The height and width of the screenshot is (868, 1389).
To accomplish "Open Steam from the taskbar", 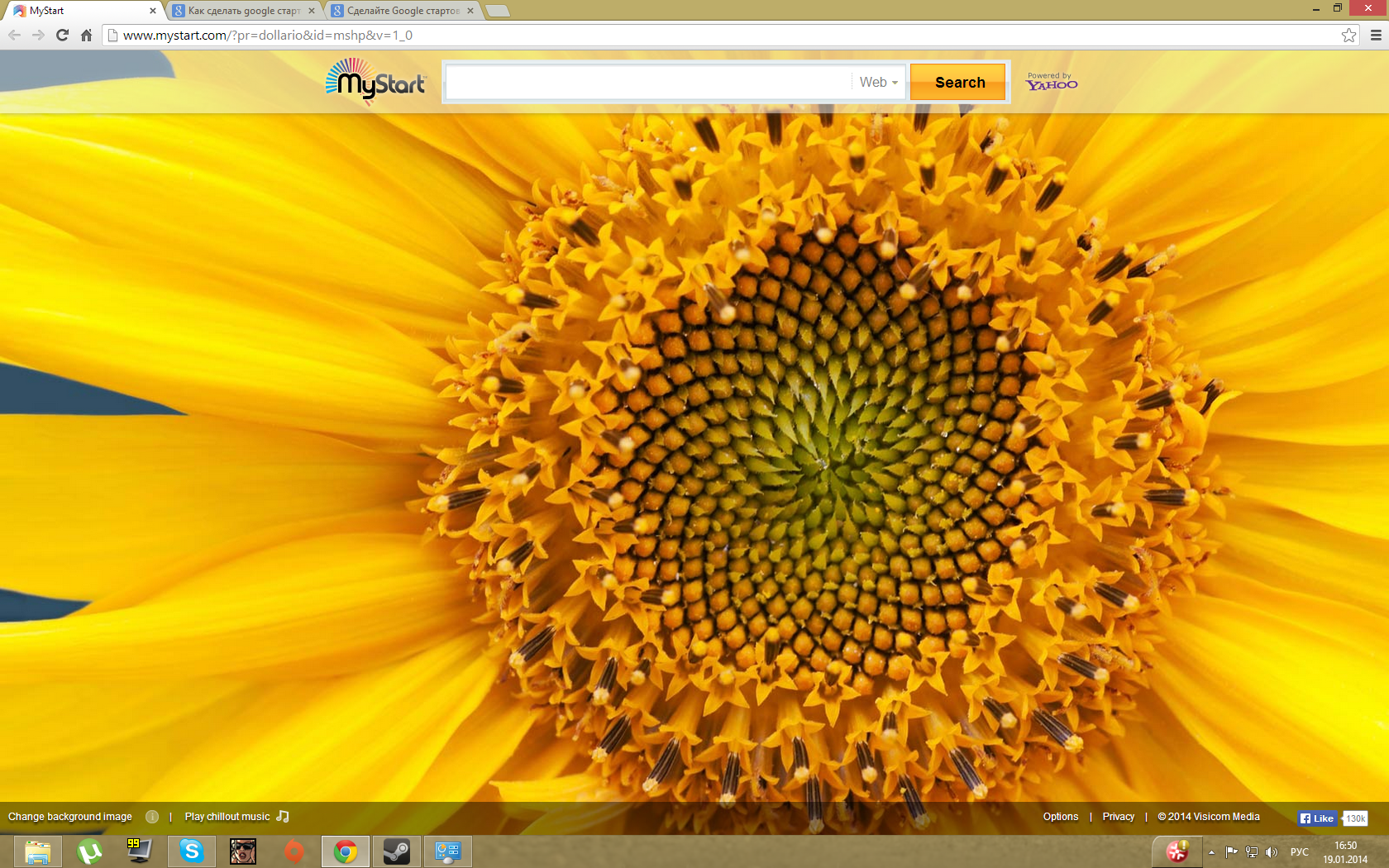I will [x=397, y=851].
